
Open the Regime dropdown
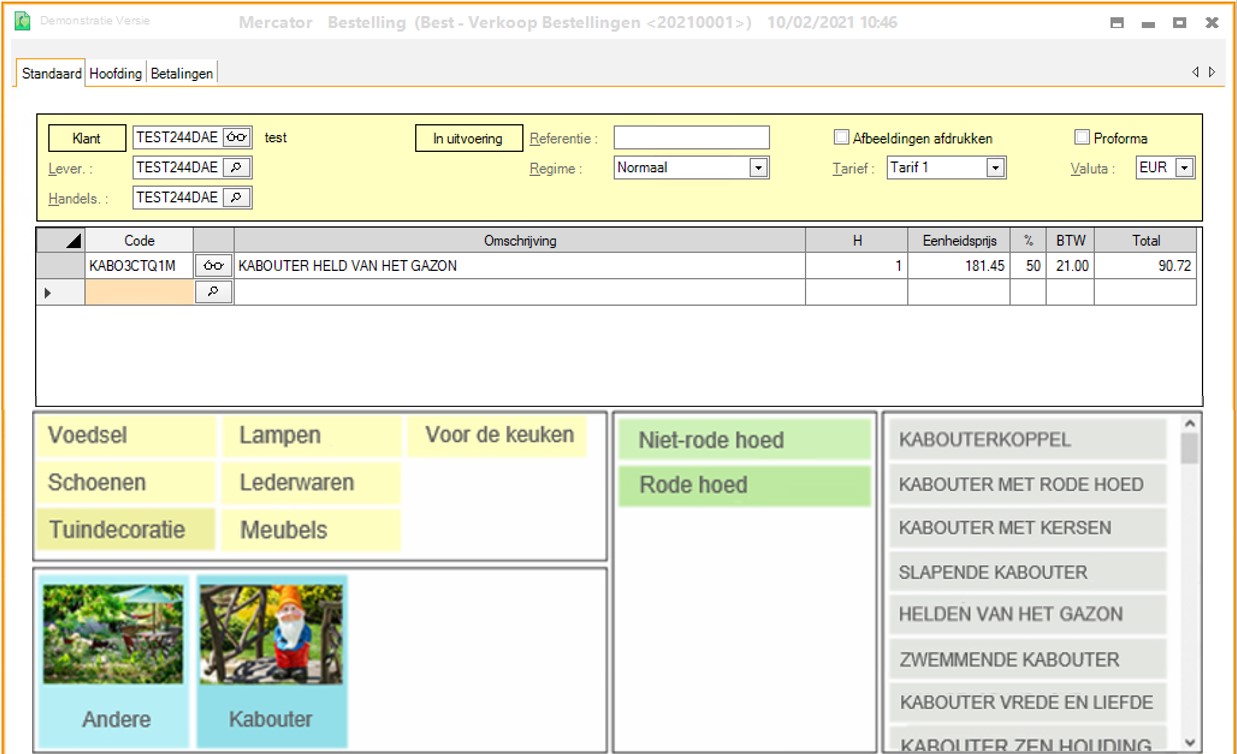tap(759, 168)
